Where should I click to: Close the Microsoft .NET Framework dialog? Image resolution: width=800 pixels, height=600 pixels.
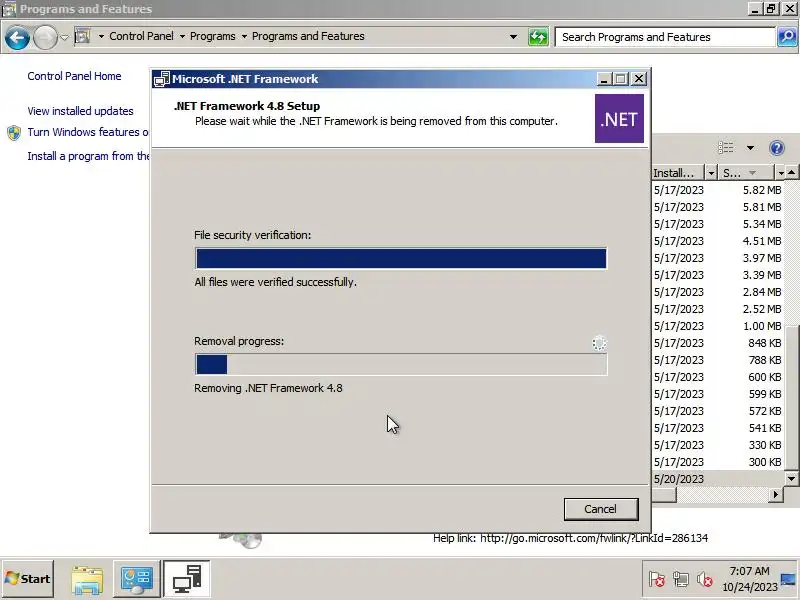pyautogui.click(x=638, y=79)
